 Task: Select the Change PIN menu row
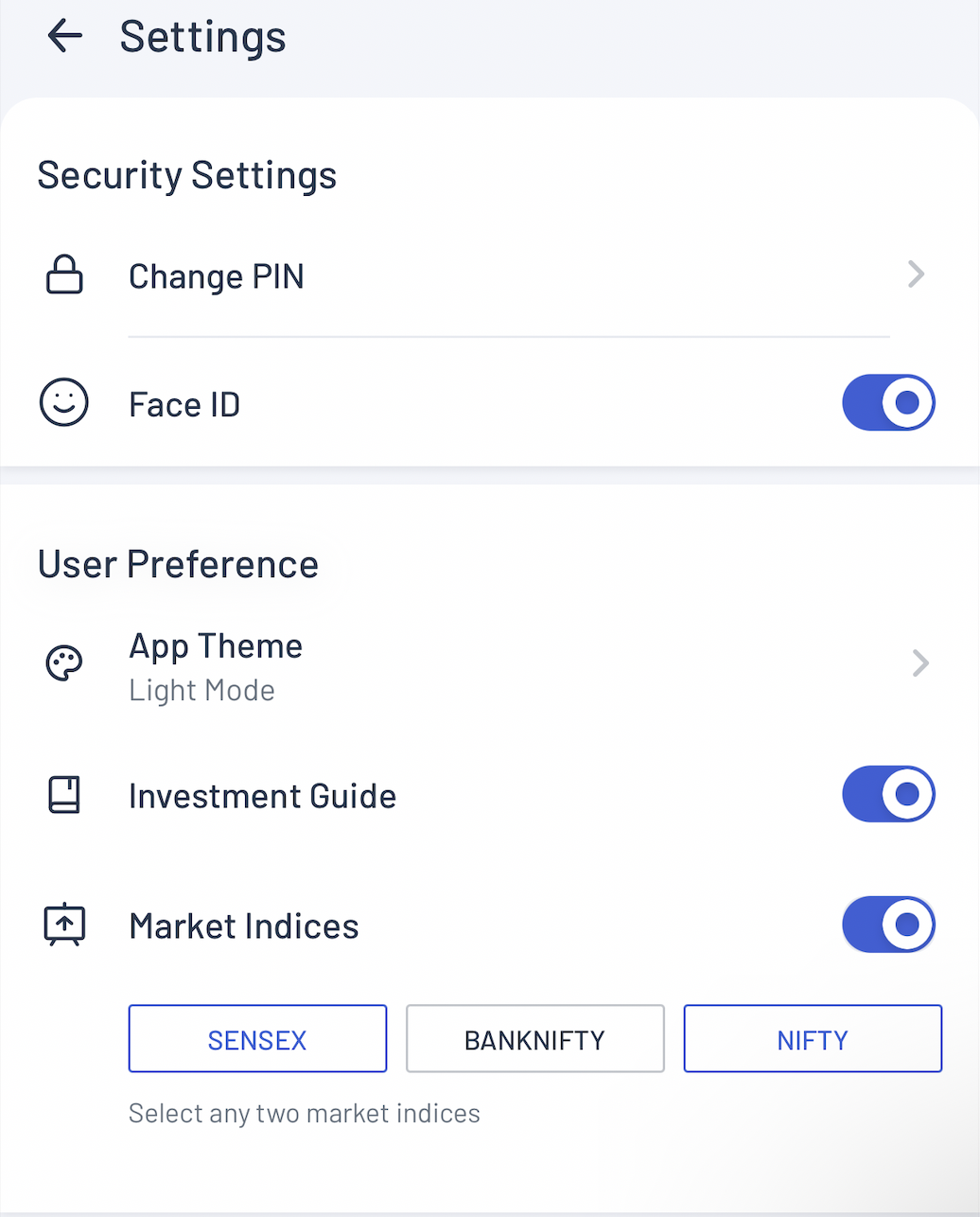217,276
